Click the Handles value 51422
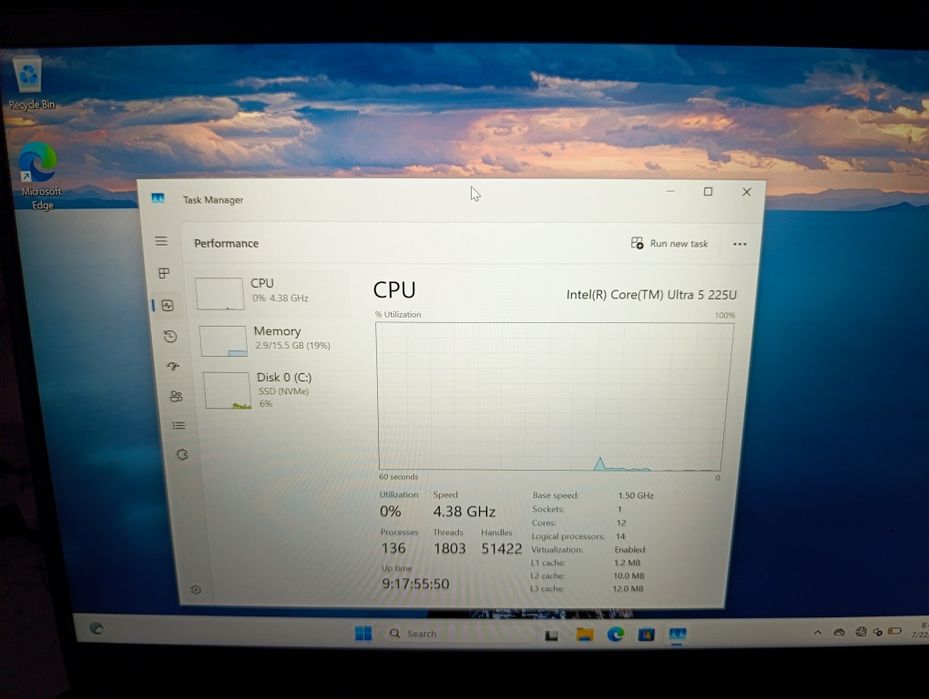 click(x=501, y=549)
